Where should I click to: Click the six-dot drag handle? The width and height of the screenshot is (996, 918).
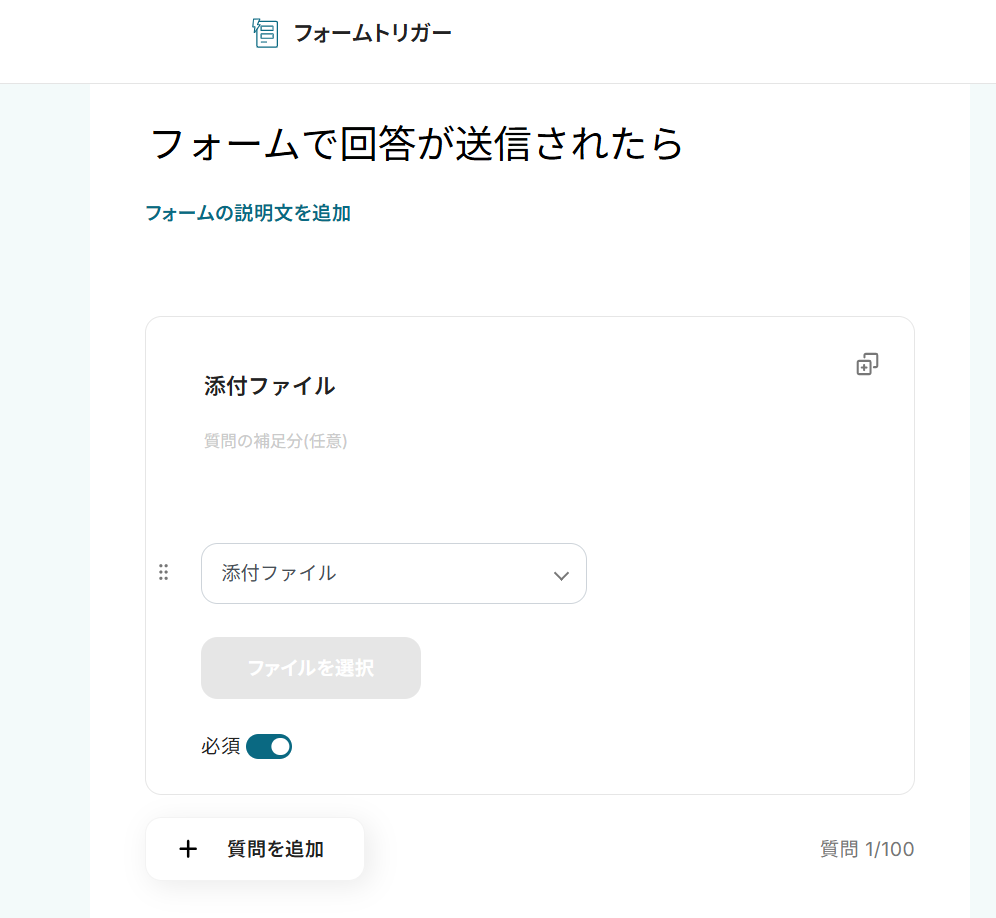point(164,572)
